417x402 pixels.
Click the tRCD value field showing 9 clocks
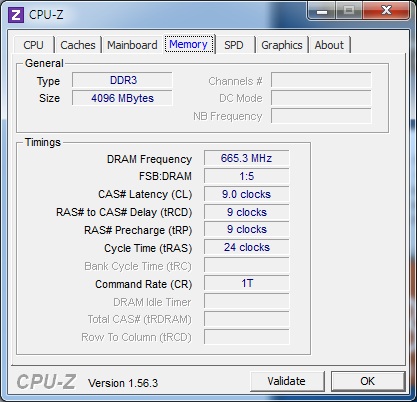[247, 212]
